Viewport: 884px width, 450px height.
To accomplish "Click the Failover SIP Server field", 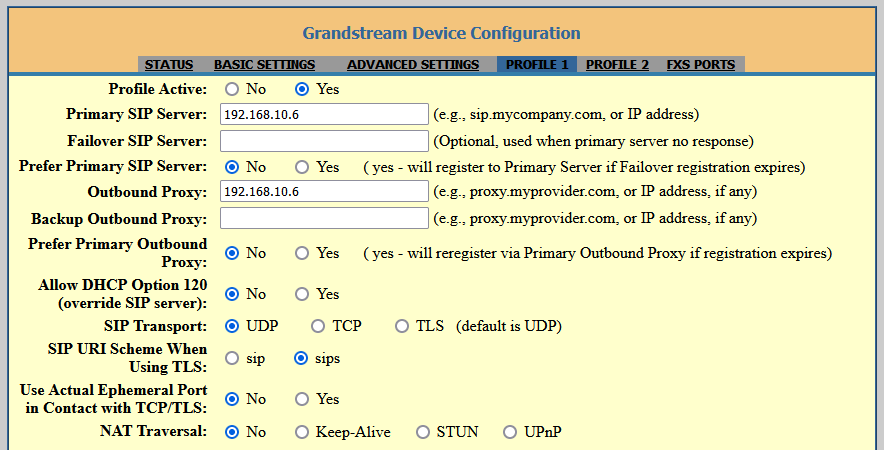I will pos(323,141).
